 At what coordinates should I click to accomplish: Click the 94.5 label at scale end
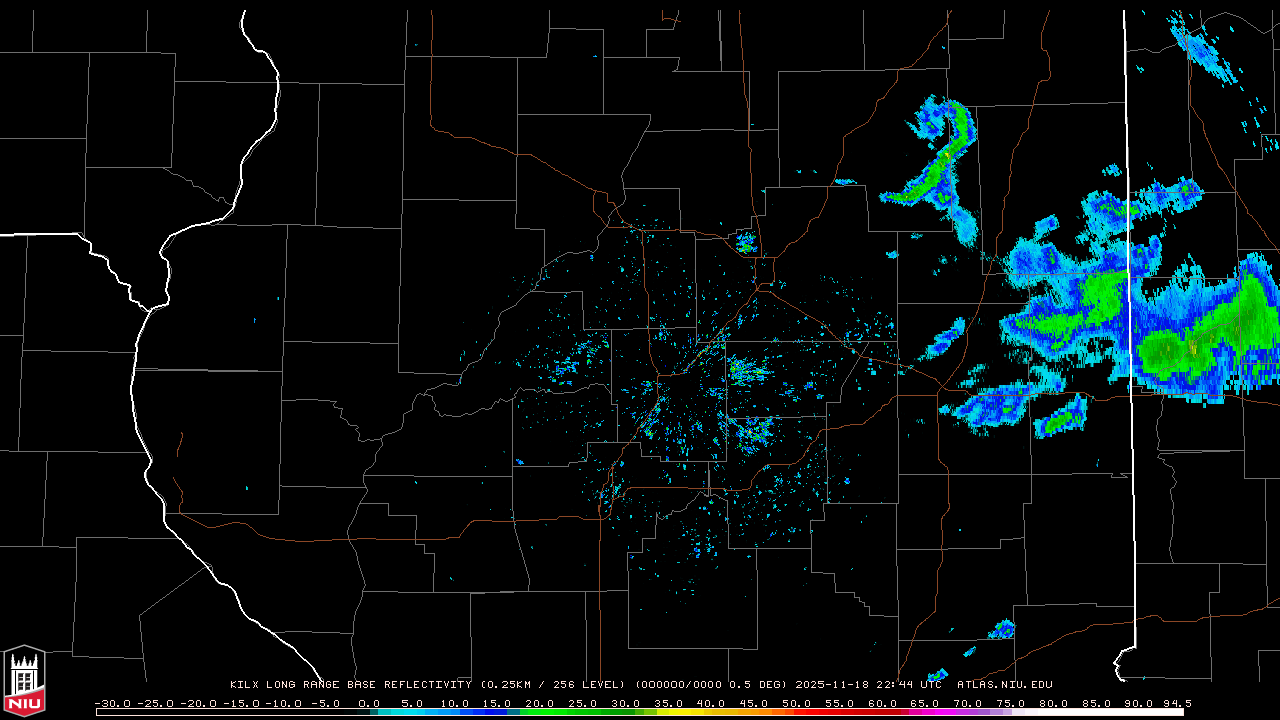tap(1175, 703)
